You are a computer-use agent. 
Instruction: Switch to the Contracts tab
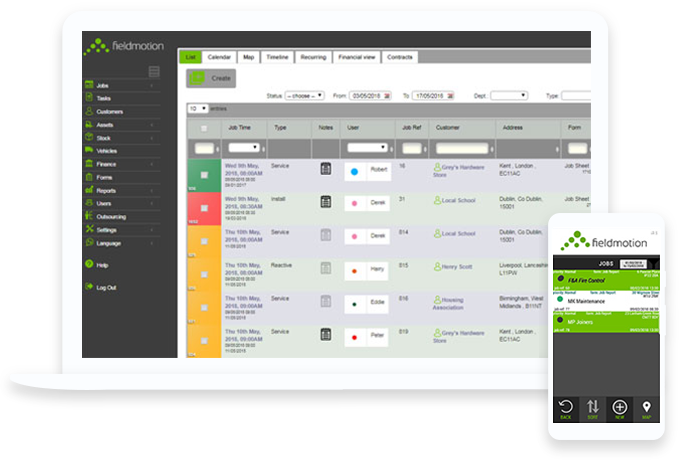[x=399, y=57]
